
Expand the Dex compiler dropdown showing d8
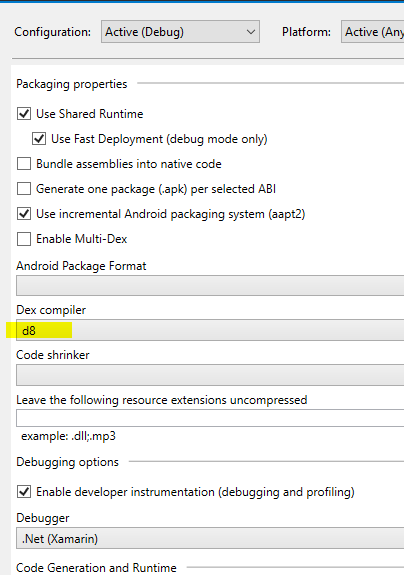(x=210, y=330)
